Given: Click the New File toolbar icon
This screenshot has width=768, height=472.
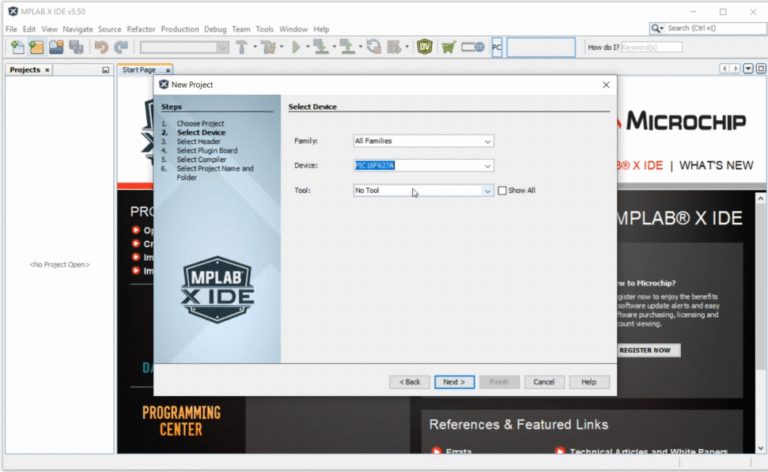Looking at the screenshot, I should [17, 47].
